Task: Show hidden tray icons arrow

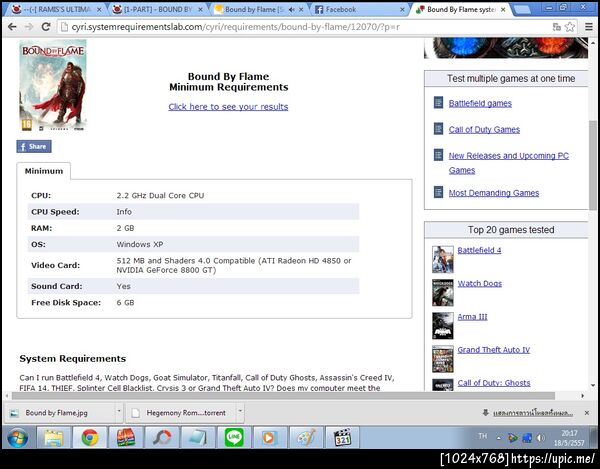Action: (x=499, y=438)
